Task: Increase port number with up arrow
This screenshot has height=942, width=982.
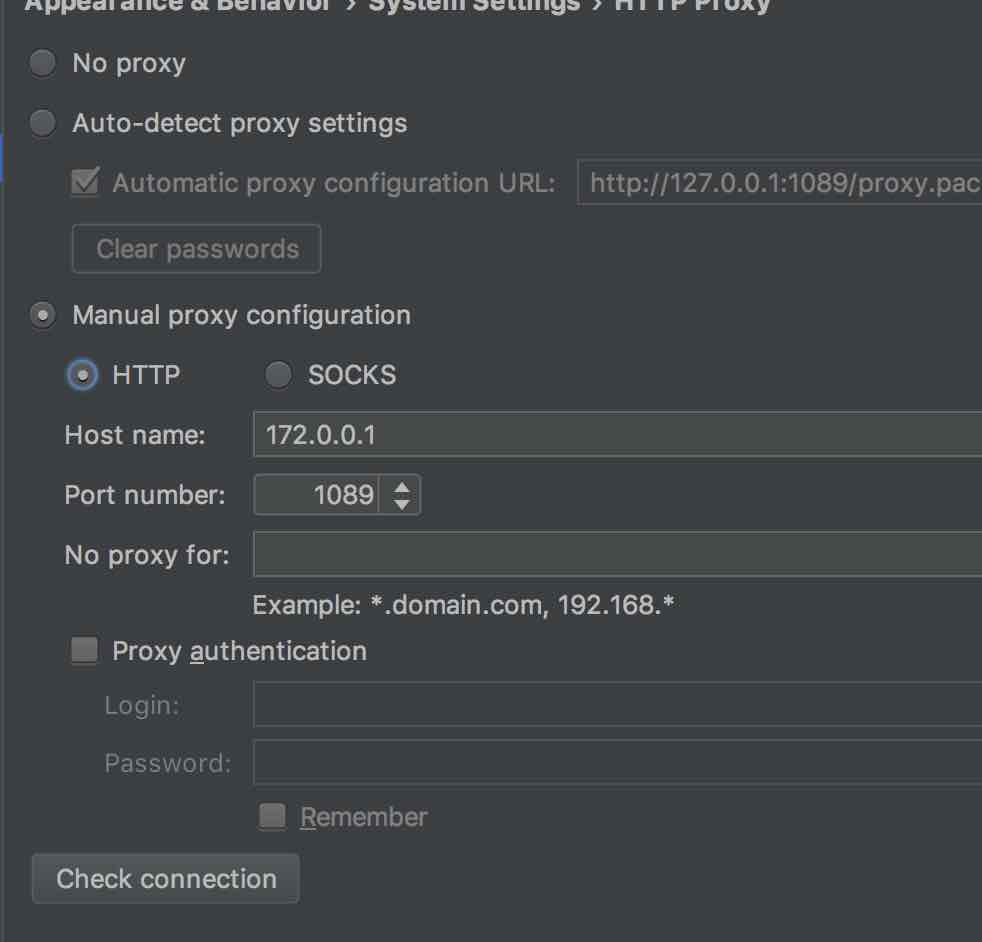Action: (401, 487)
